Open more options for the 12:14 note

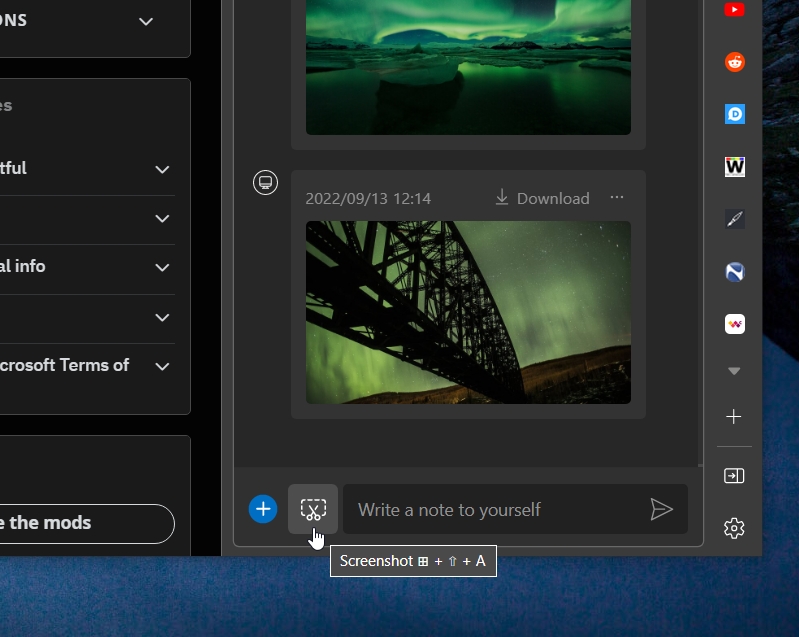(617, 197)
